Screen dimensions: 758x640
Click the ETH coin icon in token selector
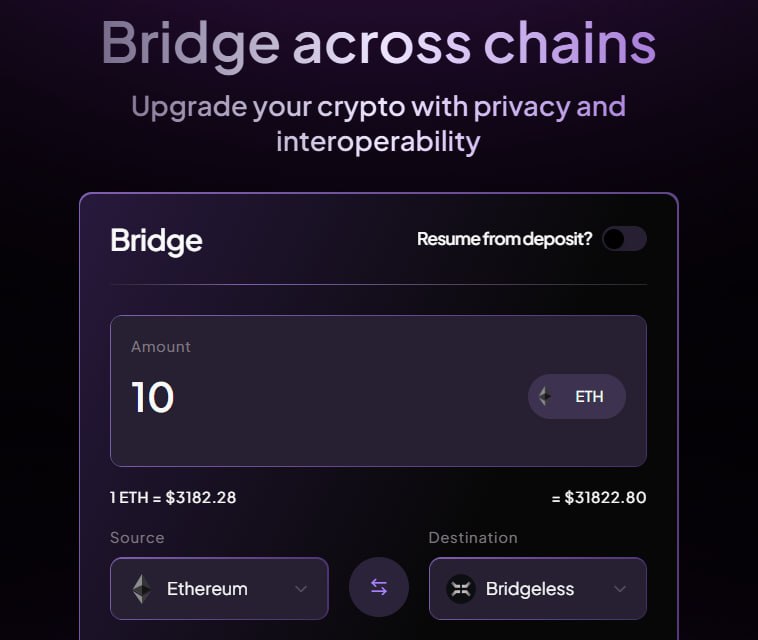click(x=545, y=396)
